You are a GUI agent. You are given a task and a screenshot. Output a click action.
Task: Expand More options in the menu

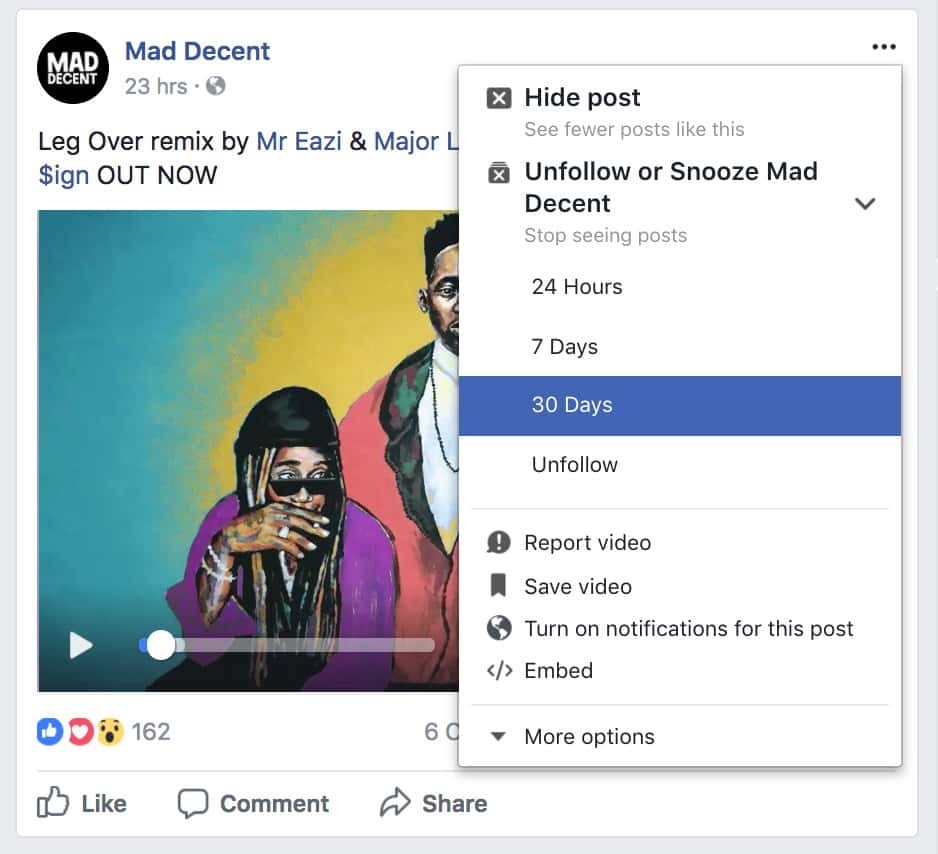pos(588,737)
